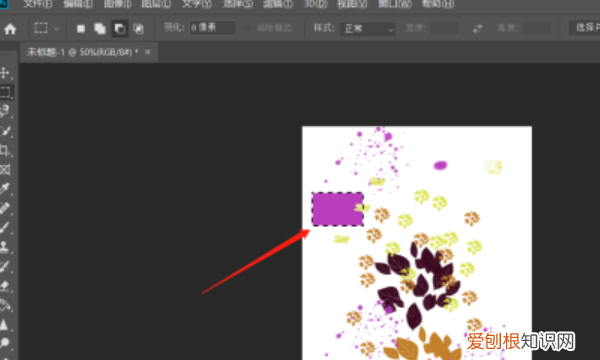Select Intersect with Selection mode icon
Viewport: 600px width, 360px height.
(138, 29)
